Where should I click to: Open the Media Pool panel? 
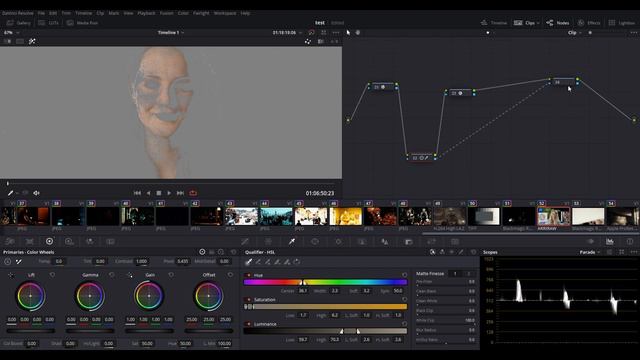(83, 23)
